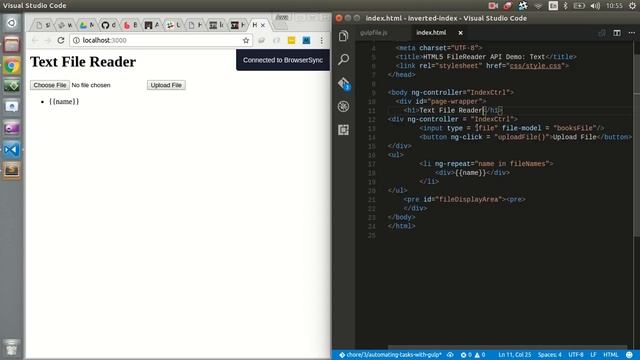Click the {{name}} list item in page
Image resolution: width=640 pixels, height=360 pixels.
64,102
